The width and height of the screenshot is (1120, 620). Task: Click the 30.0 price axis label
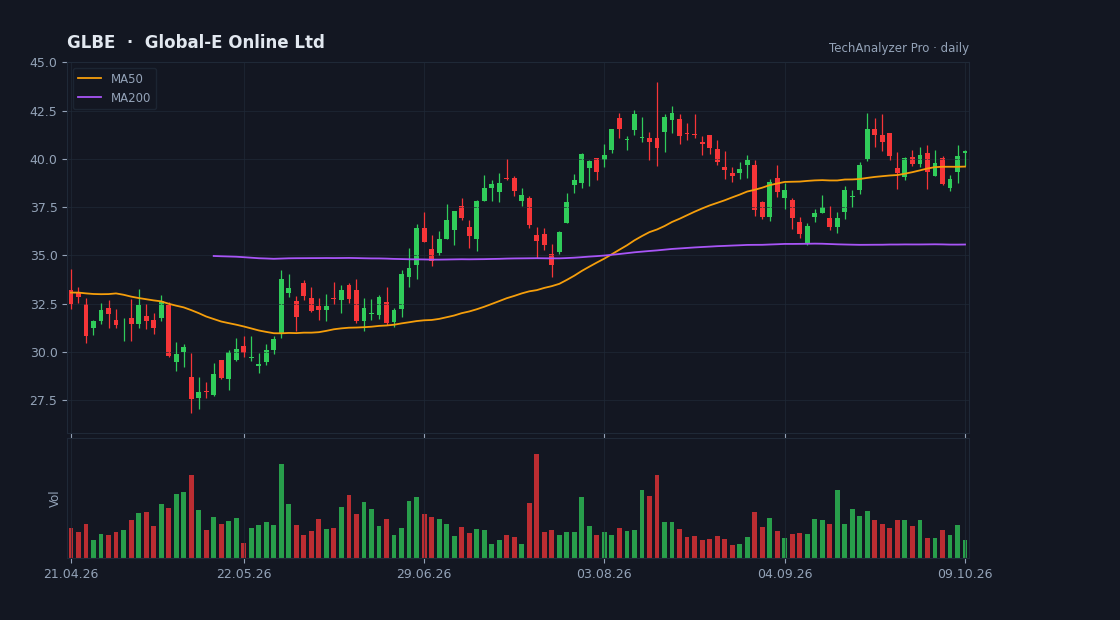click(x=44, y=352)
